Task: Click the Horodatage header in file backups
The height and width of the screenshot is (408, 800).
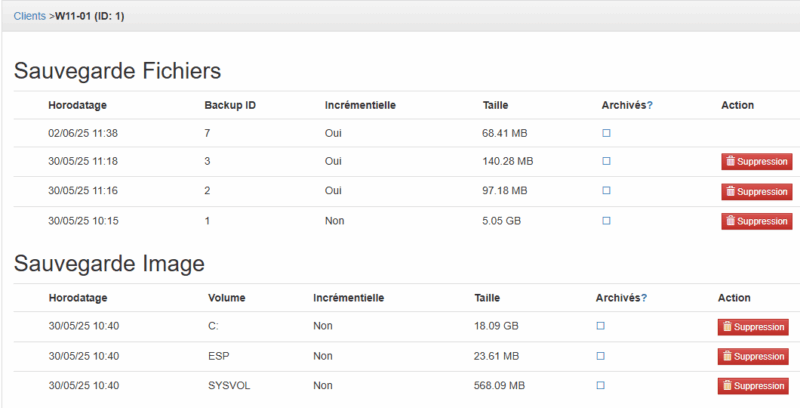Action: click(77, 105)
